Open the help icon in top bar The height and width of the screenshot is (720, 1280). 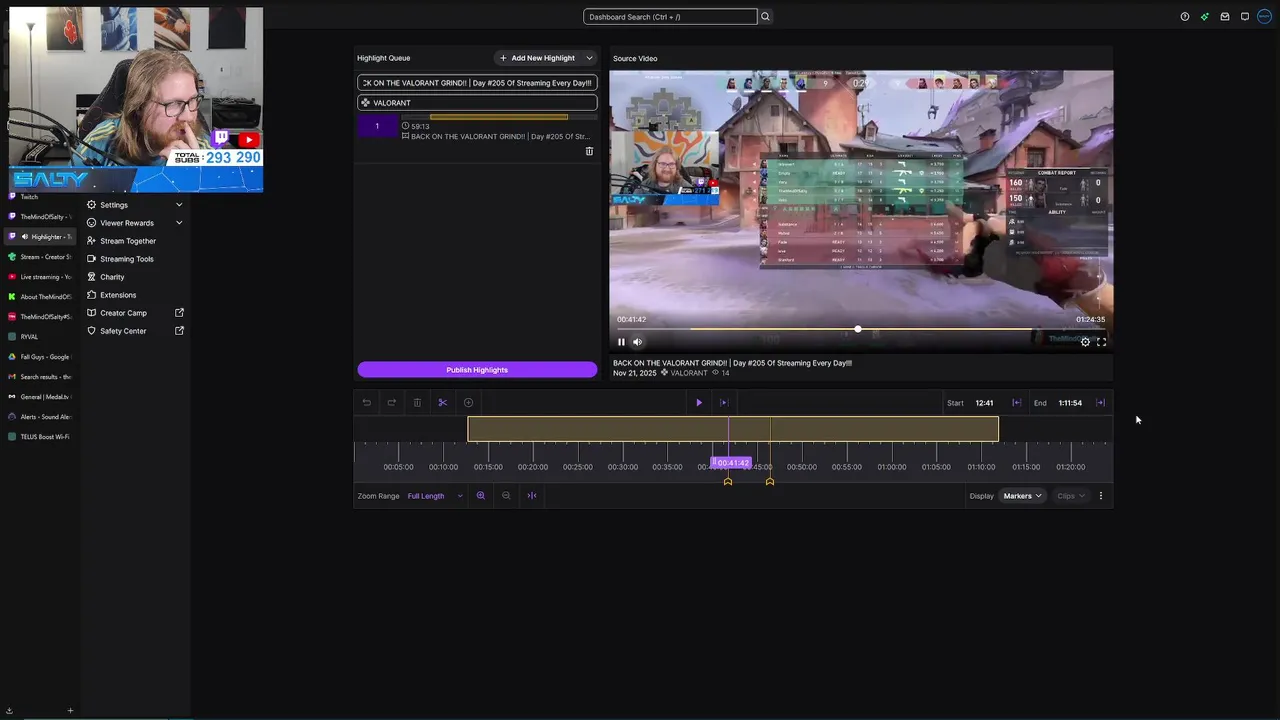point(1185,17)
